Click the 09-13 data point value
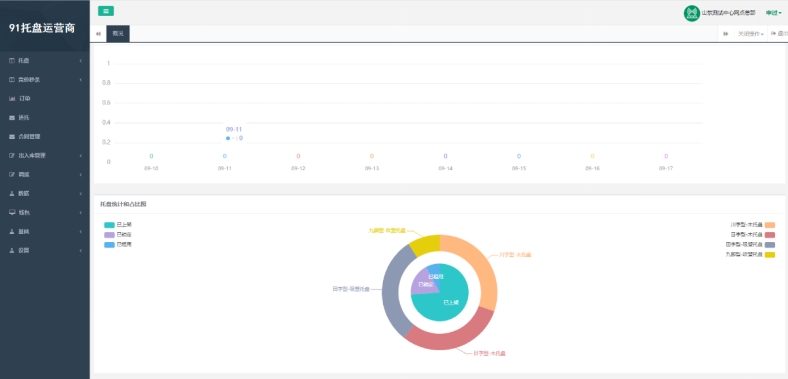 coord(372,156)
